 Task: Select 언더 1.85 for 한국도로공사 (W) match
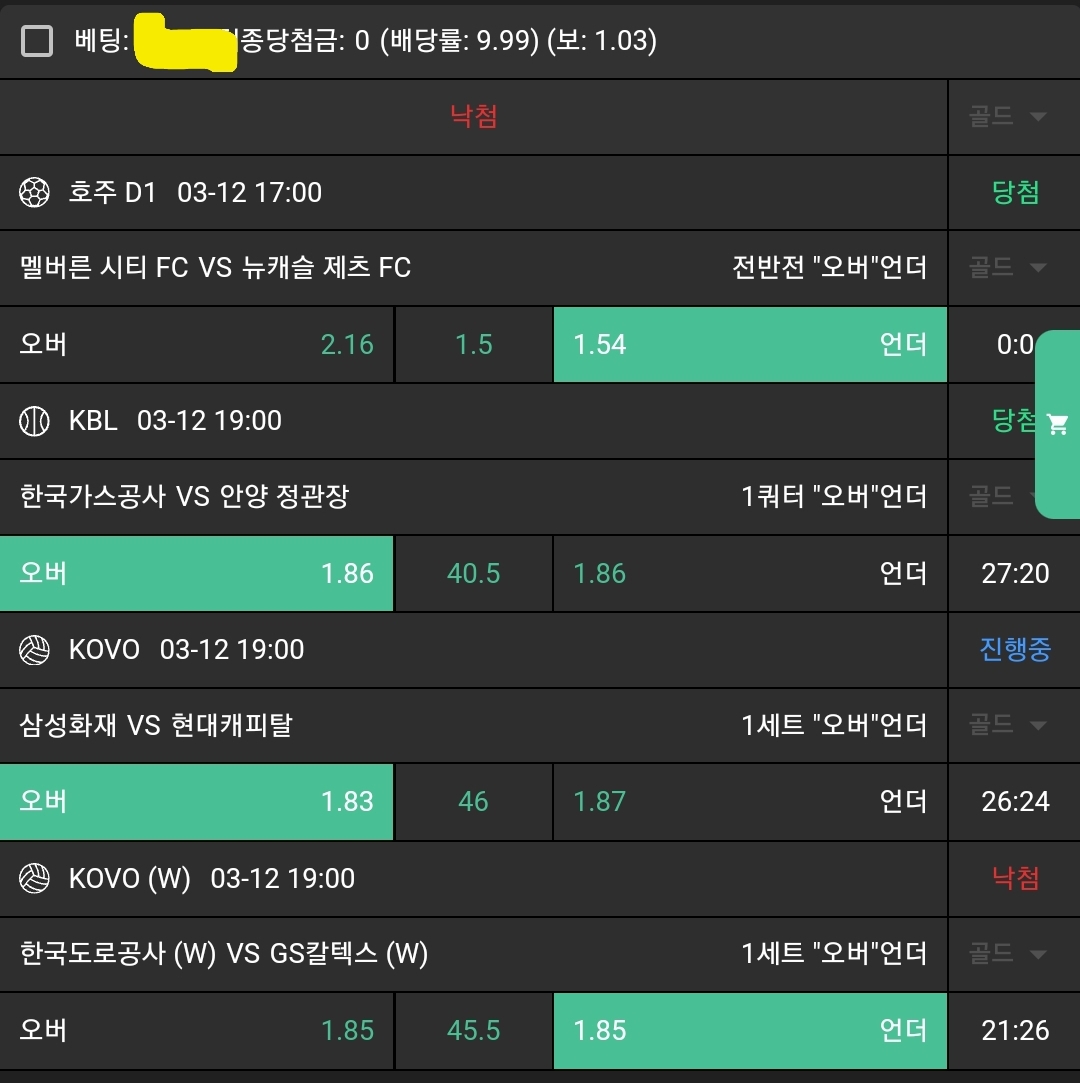coord(749,1031)
